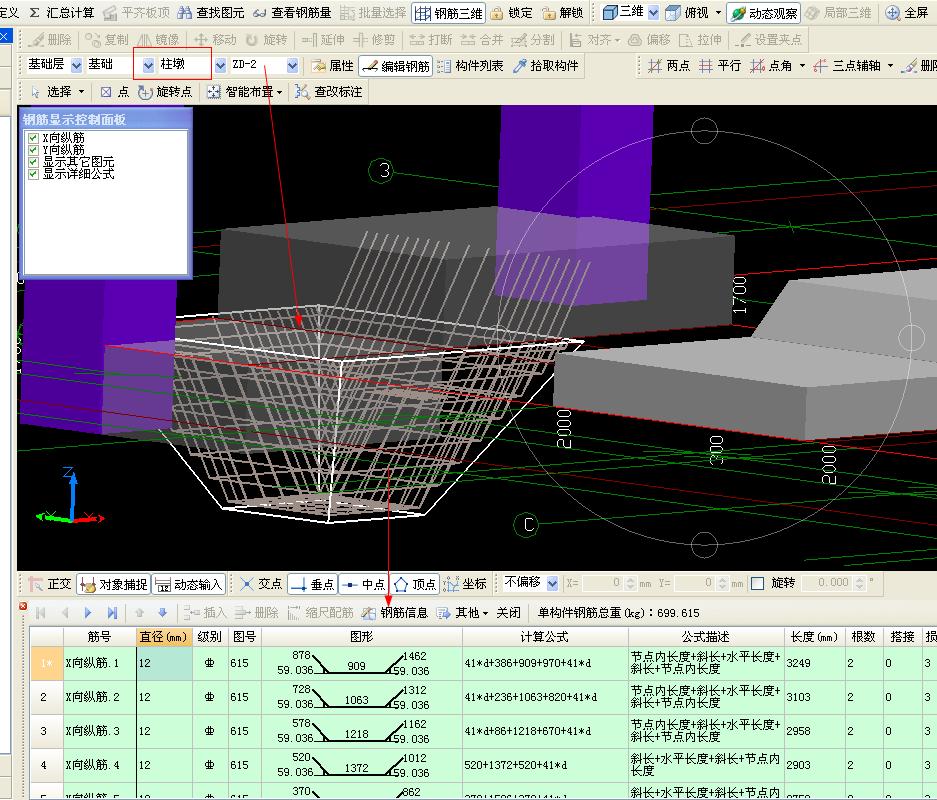Click the 公式描述 column header
This screenshot has width=937, height=800.
705,637
